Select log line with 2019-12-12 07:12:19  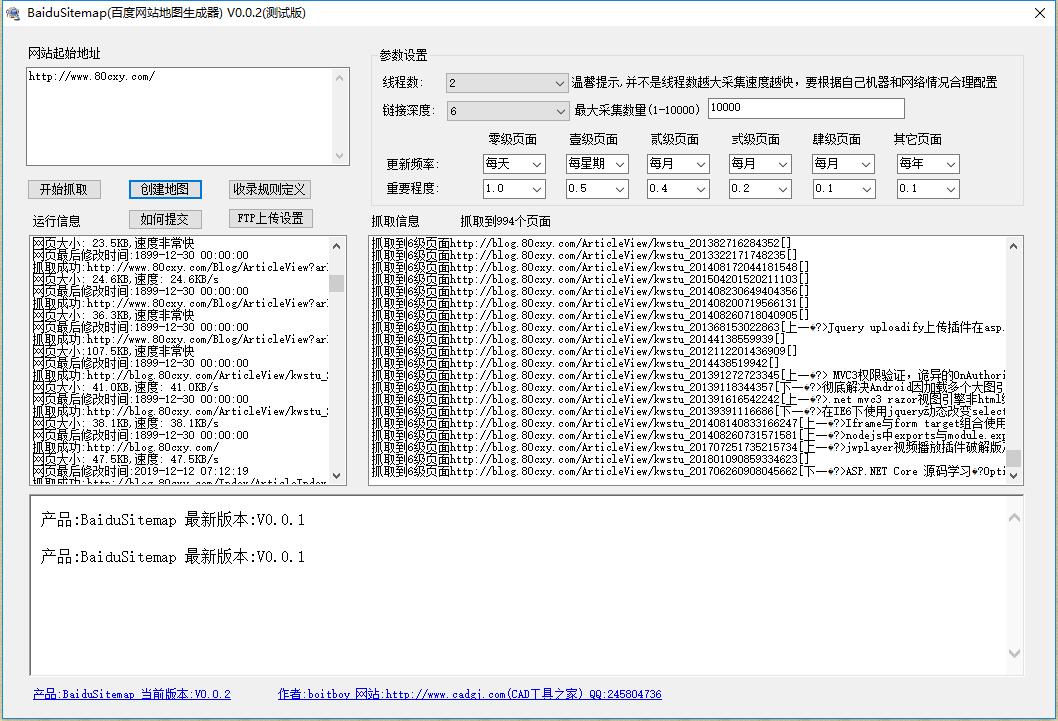pyautogui.click(x=140, y=471)
